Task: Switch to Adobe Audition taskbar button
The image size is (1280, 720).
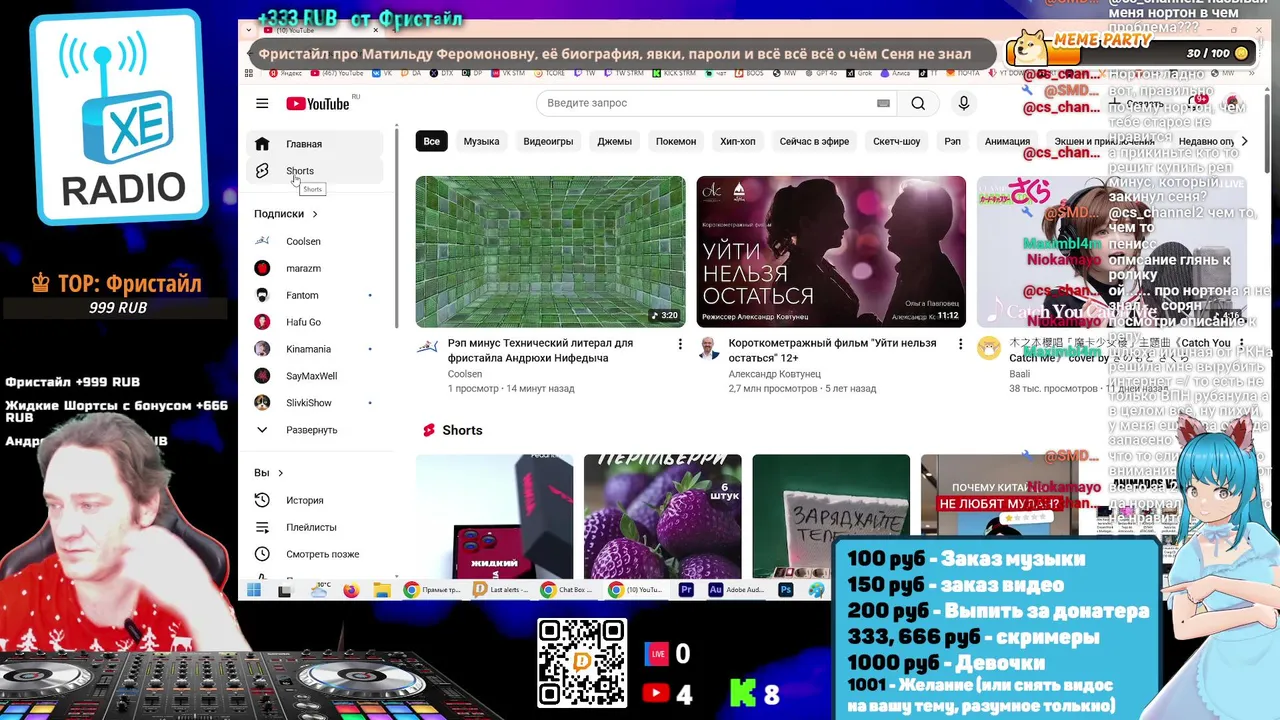Action: 736,590
